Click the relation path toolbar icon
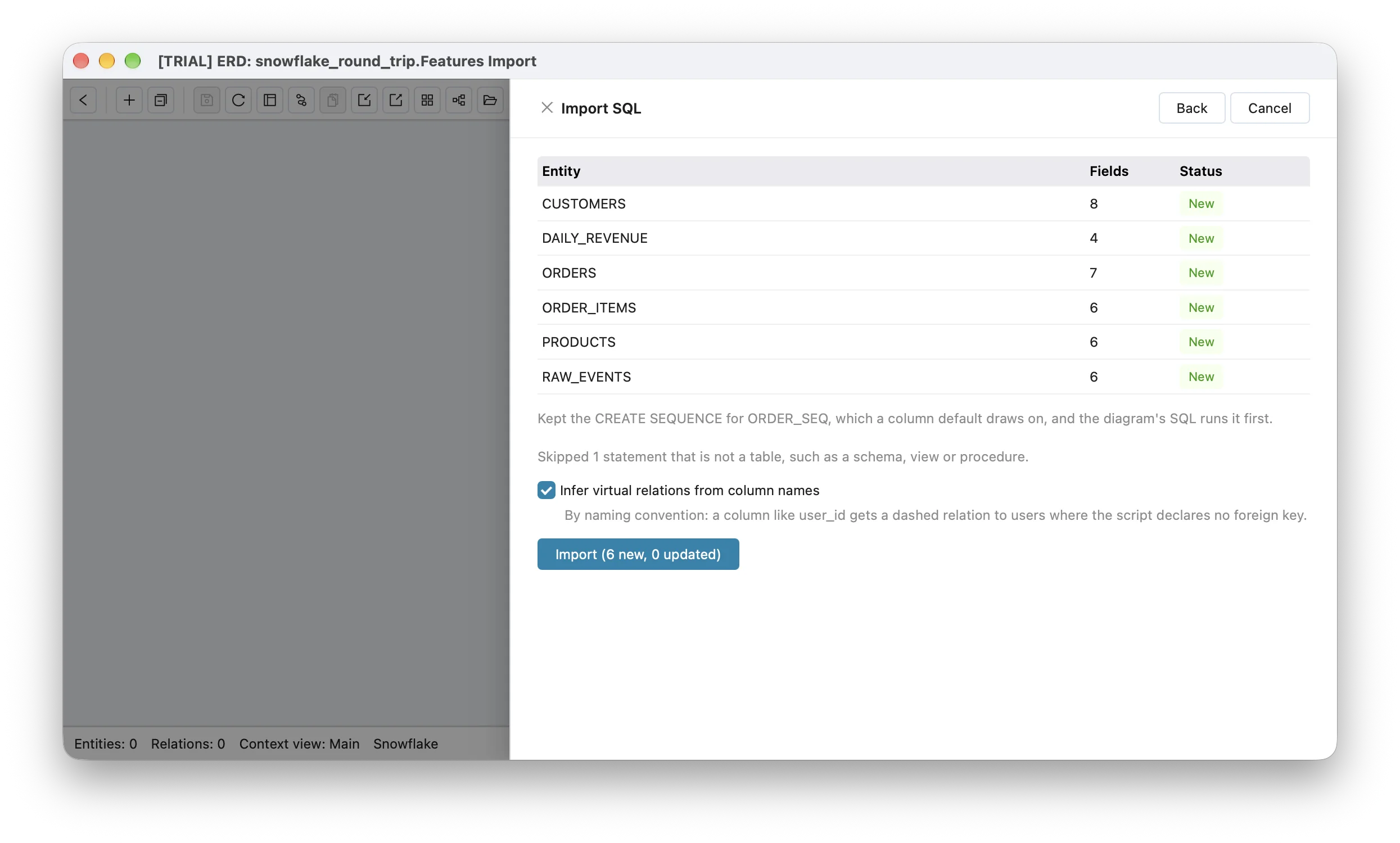 pos(301,101)
